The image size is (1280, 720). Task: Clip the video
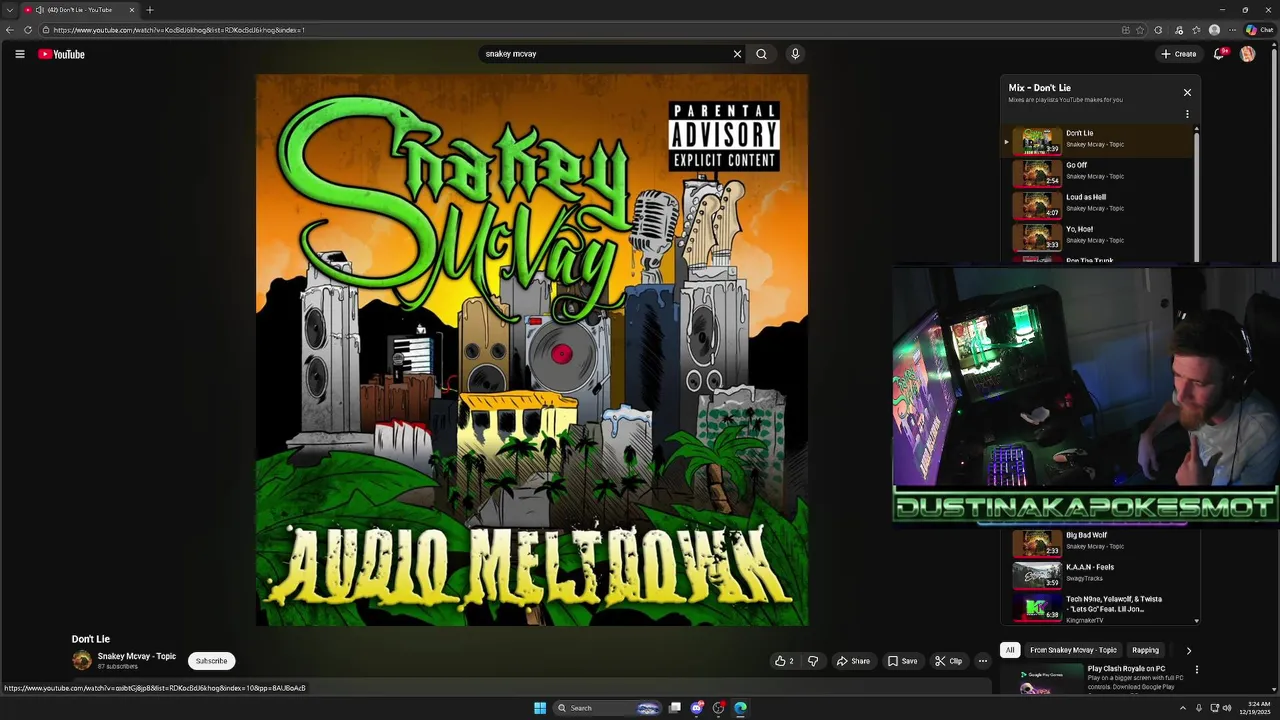(x=948, y=661)
